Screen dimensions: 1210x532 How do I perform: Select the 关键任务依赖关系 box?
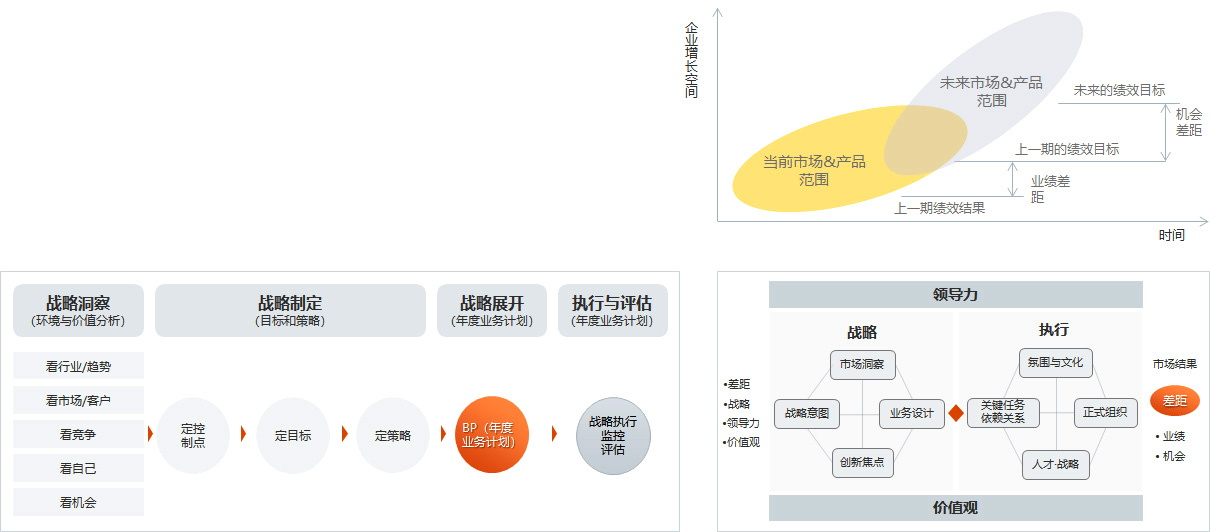tap(1003, 412)
